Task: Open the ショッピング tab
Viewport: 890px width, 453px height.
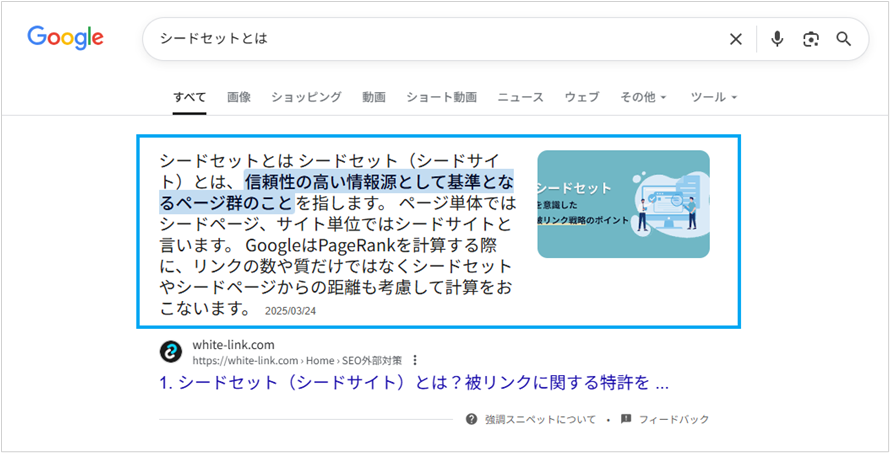Action: [x=307, y=97]
